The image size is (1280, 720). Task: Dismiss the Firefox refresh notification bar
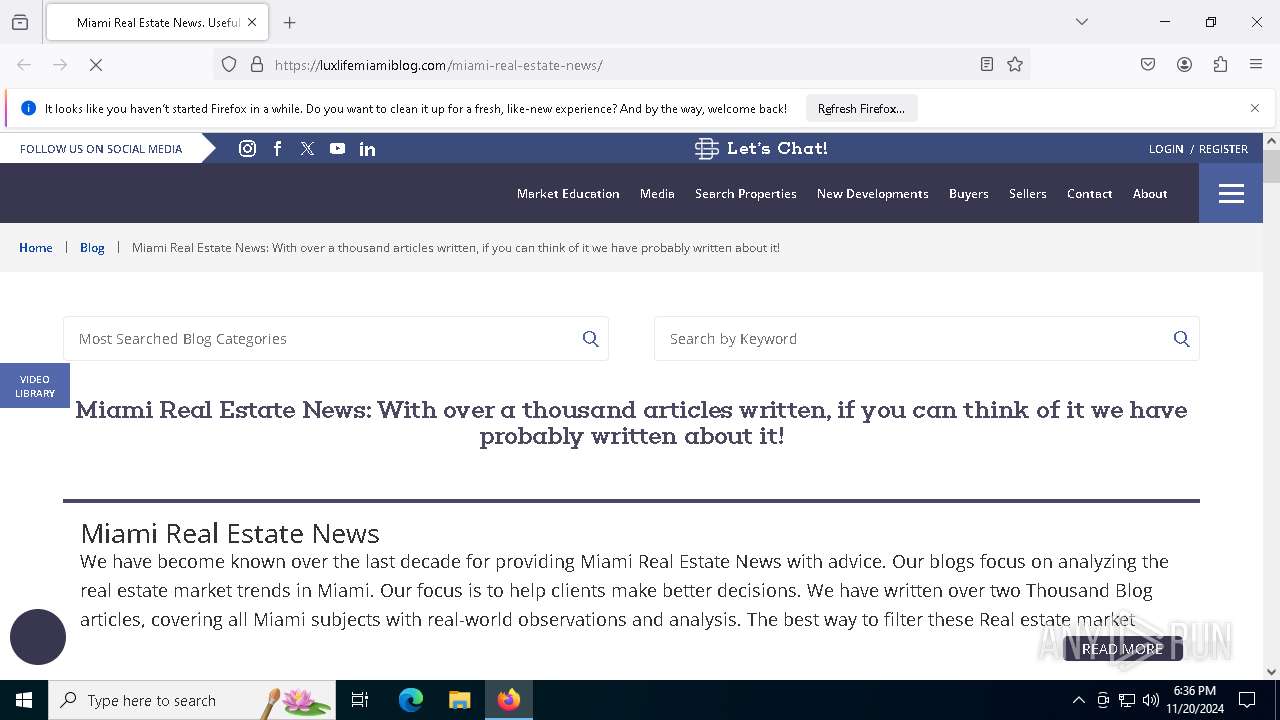[1255, 108]
